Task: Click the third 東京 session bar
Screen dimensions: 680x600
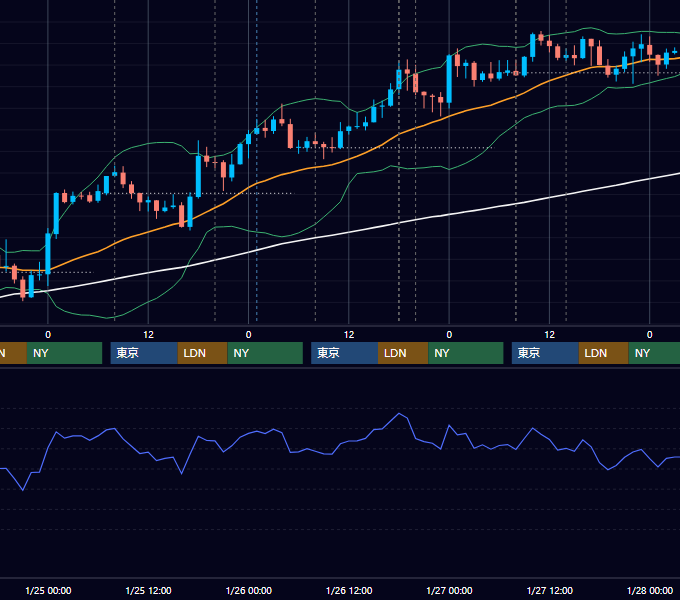Action: (545, 353)
